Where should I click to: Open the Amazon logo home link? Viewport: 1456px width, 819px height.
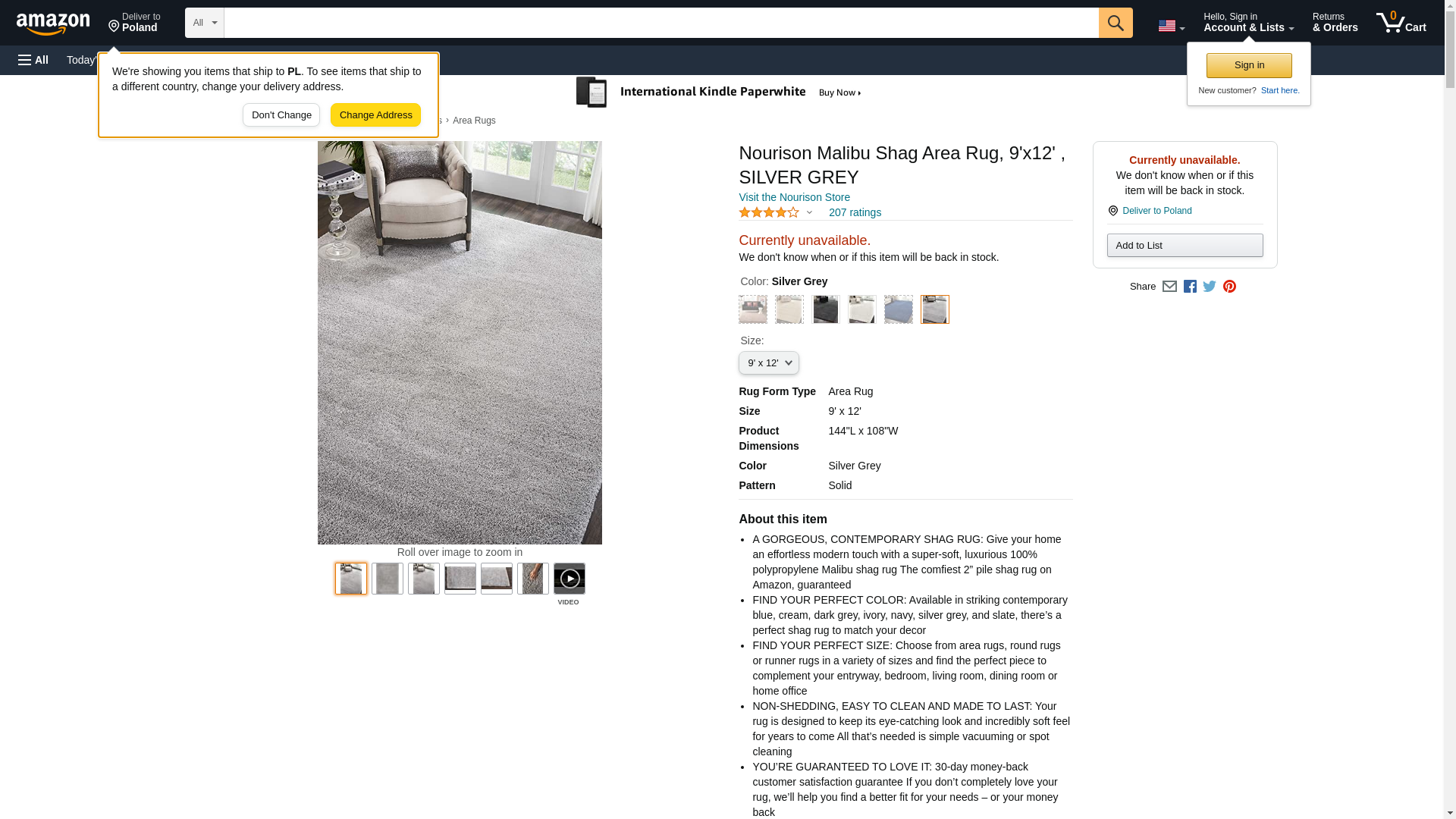tap(53, 24)
